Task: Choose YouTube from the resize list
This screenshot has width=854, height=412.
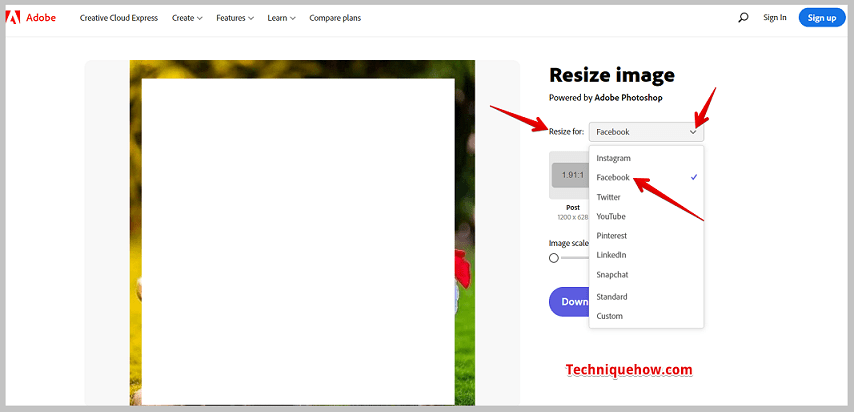Action: coord(646,216)
